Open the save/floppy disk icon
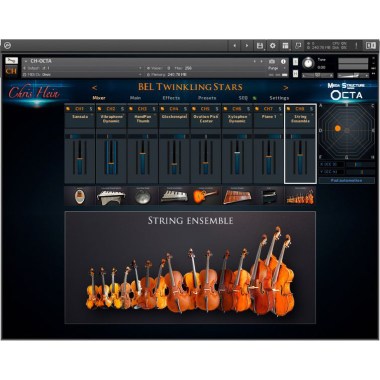This screenshot has height=380, width=380. [260, 46]
